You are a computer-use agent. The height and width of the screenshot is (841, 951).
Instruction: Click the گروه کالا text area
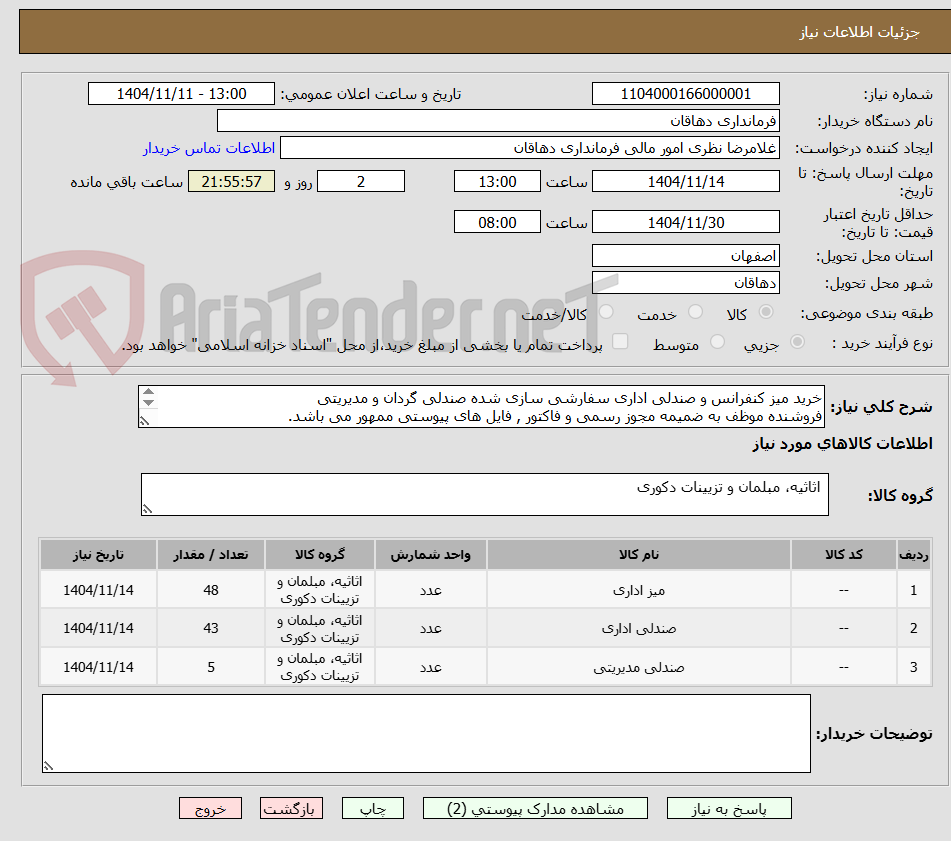[485, 495]
